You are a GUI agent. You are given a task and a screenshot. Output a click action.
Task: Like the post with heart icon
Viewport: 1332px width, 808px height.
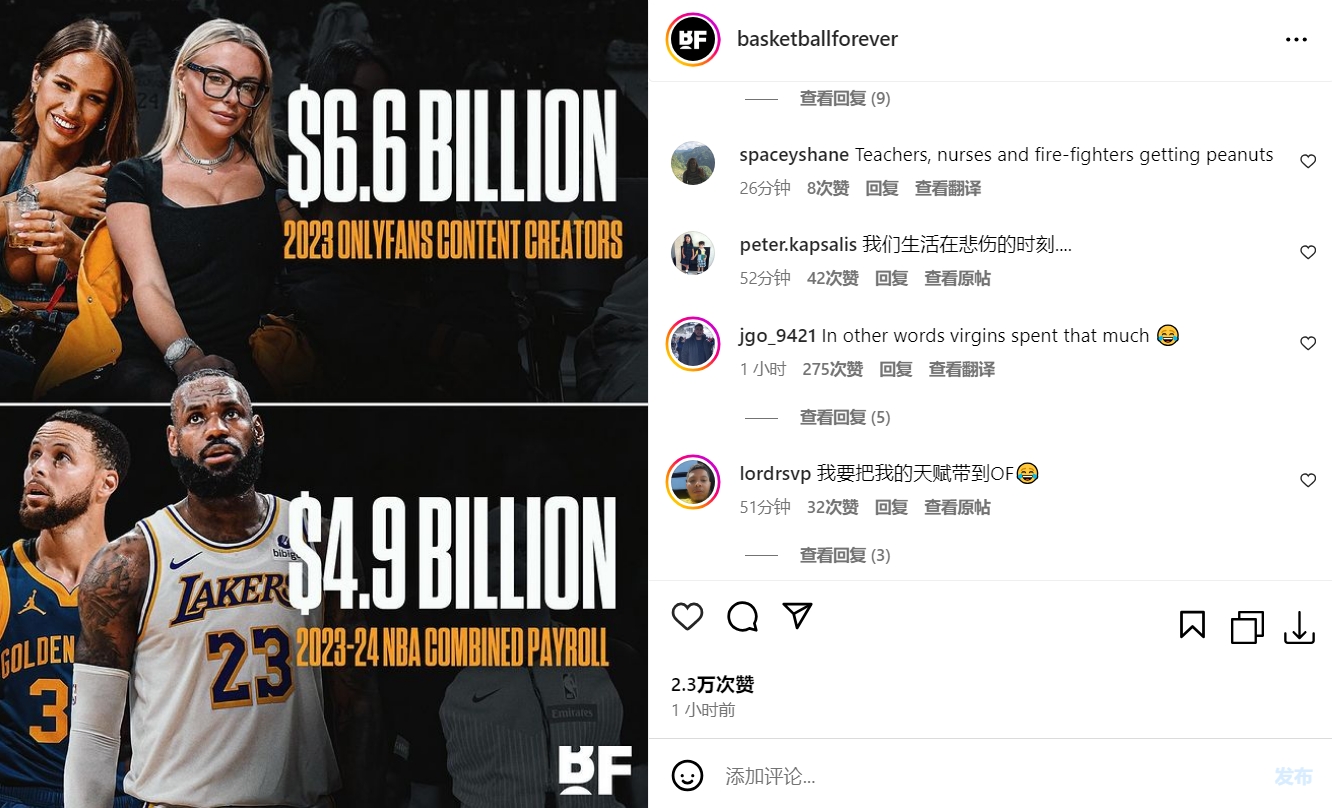687,617
